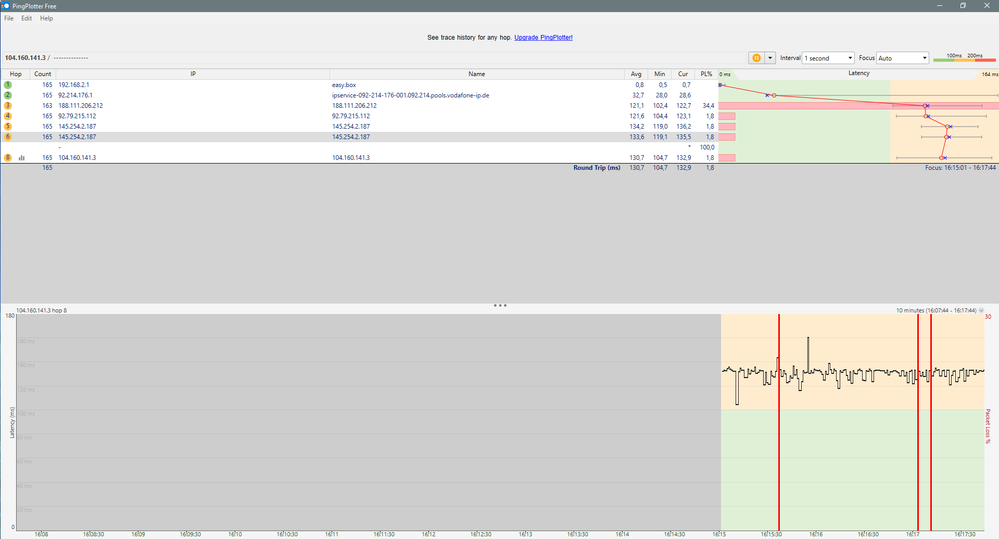Click the target address field 104.160.141.3
Screen dimensions: 999x539
25,58
